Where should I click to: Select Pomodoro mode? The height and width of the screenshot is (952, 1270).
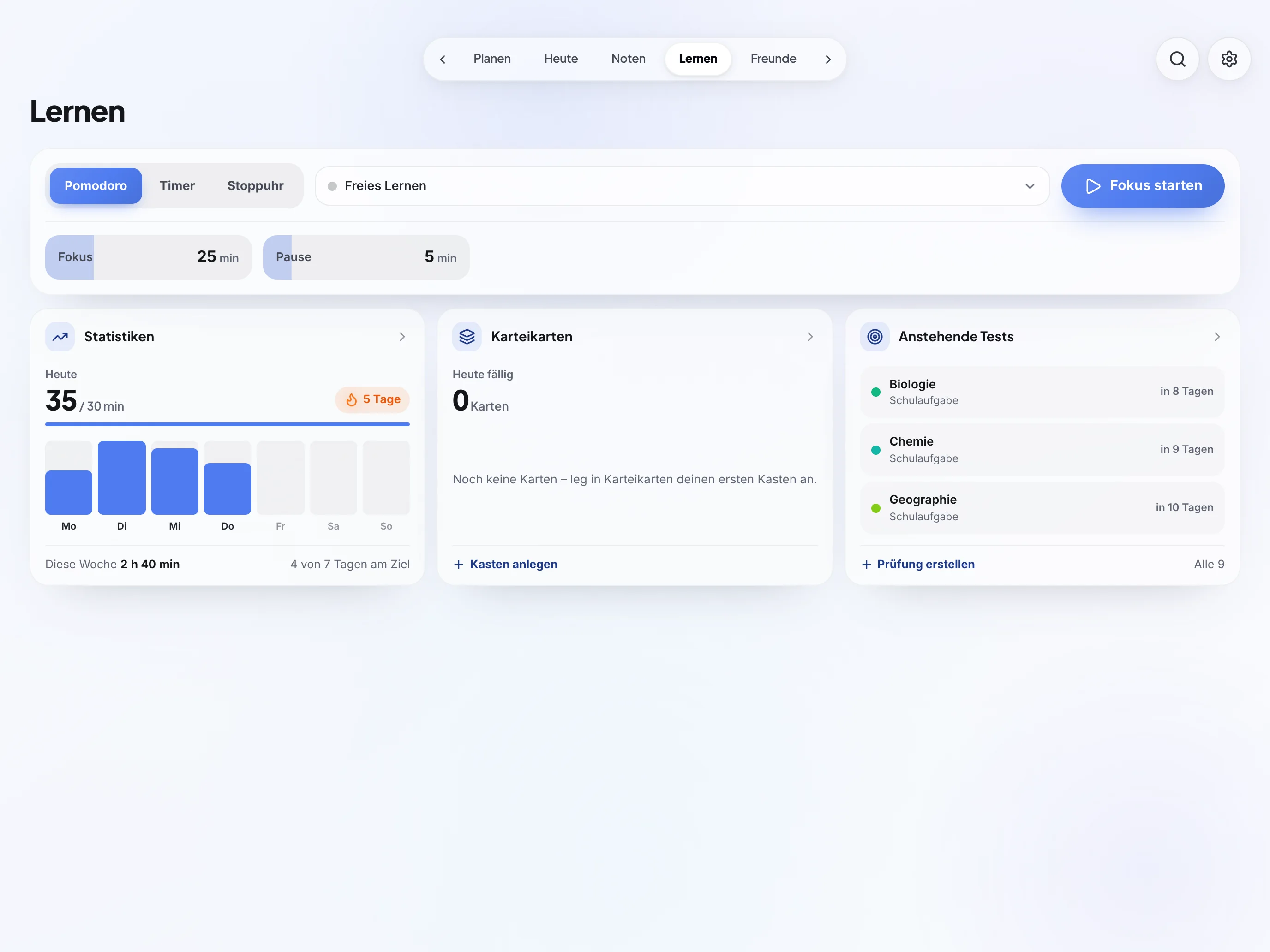click(96, 186)
